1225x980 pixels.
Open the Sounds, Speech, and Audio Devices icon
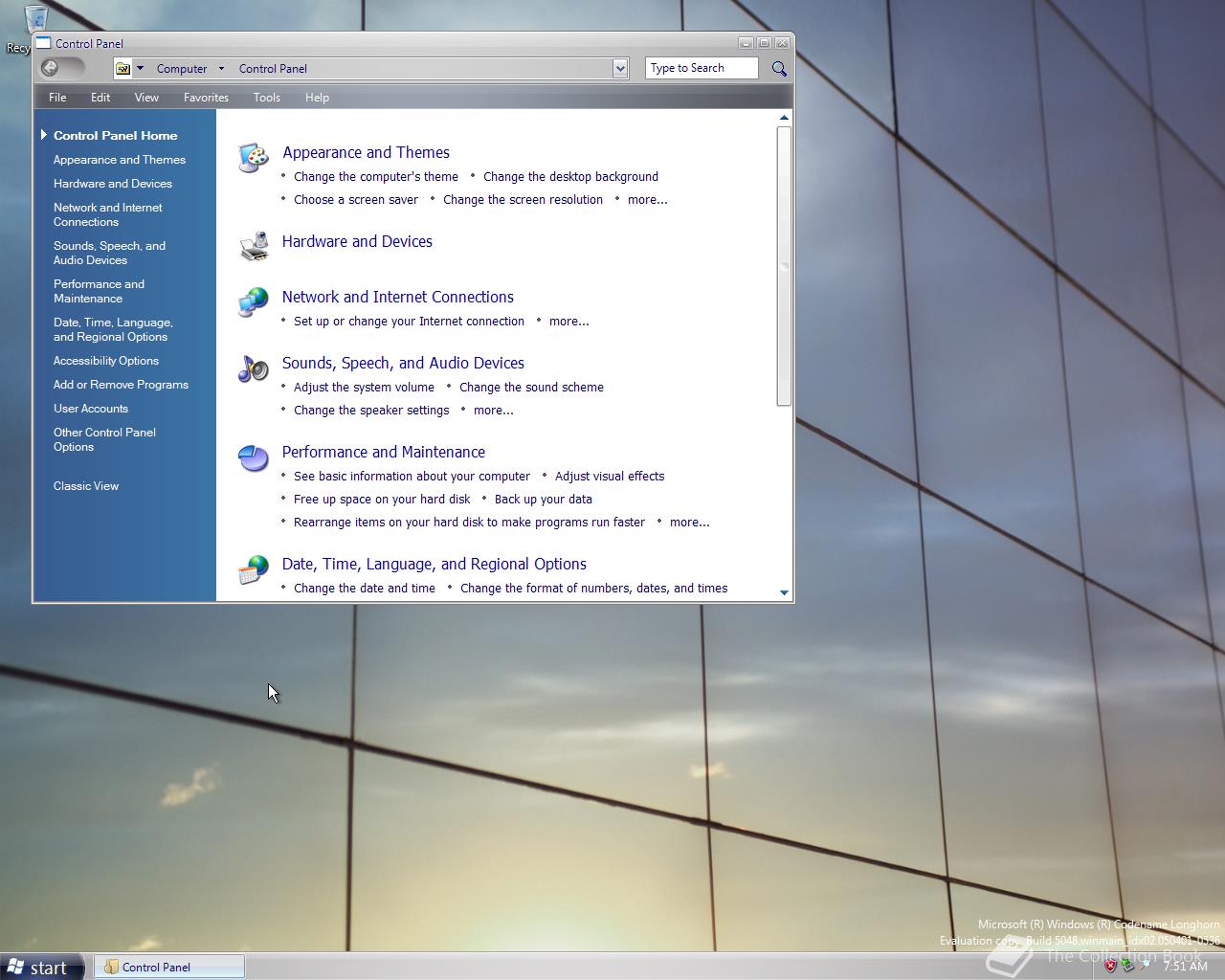tap(253, 368)
